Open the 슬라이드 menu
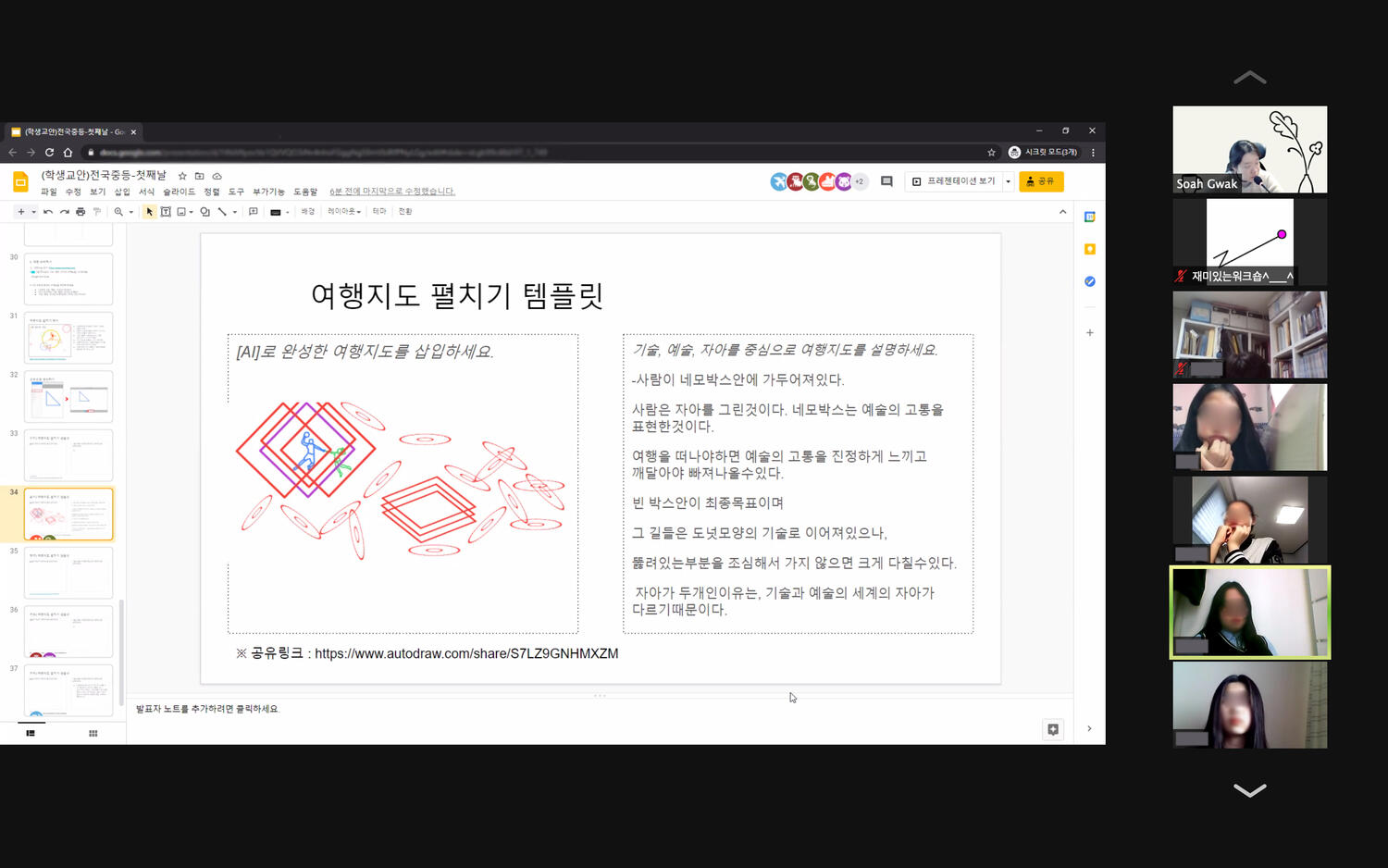 pyautogui.click(x=180, y=192)
